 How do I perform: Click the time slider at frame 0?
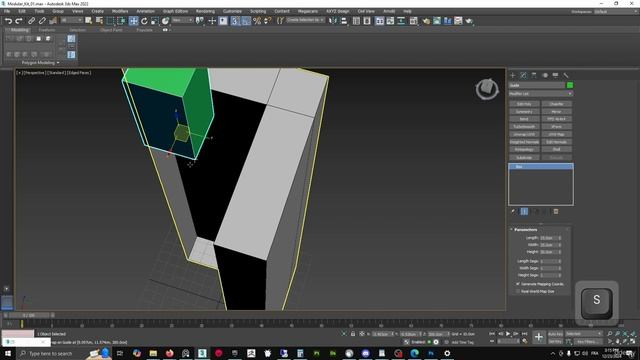(29, 316)
